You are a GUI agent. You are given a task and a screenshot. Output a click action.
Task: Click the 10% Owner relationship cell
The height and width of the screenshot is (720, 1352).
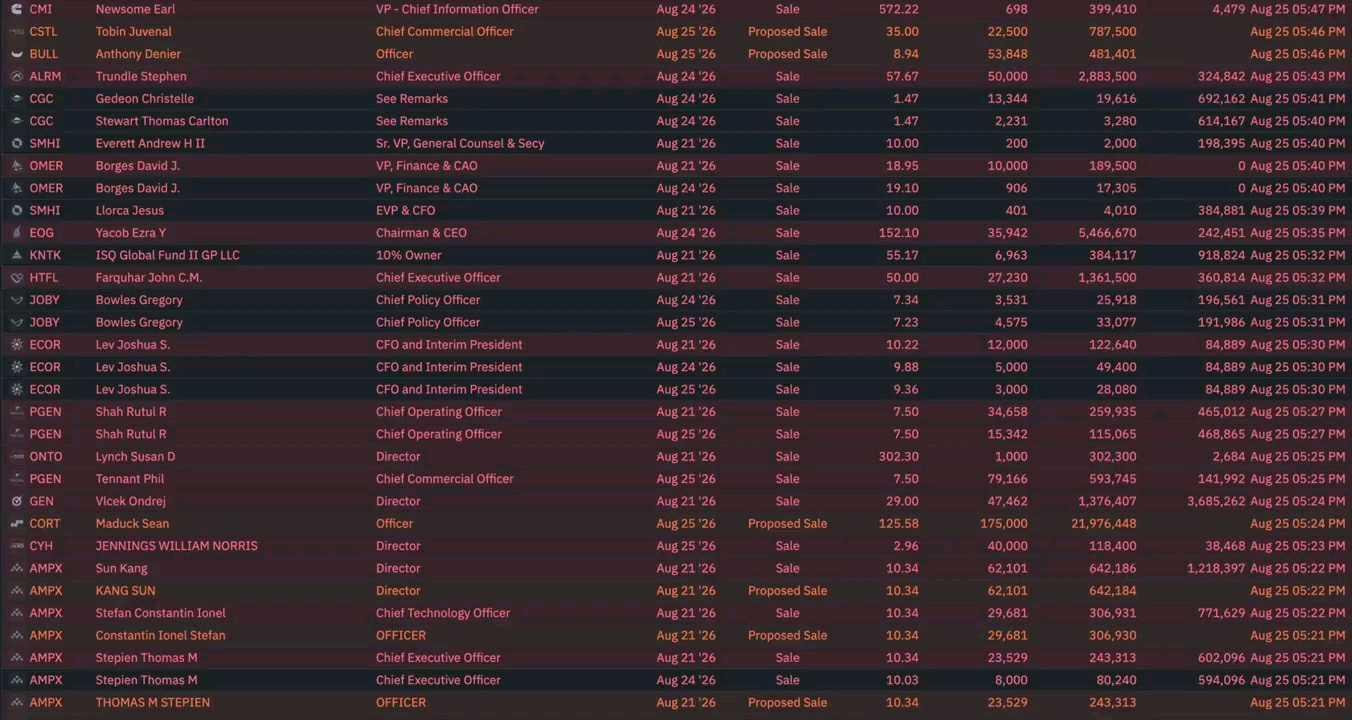point(409,255)
